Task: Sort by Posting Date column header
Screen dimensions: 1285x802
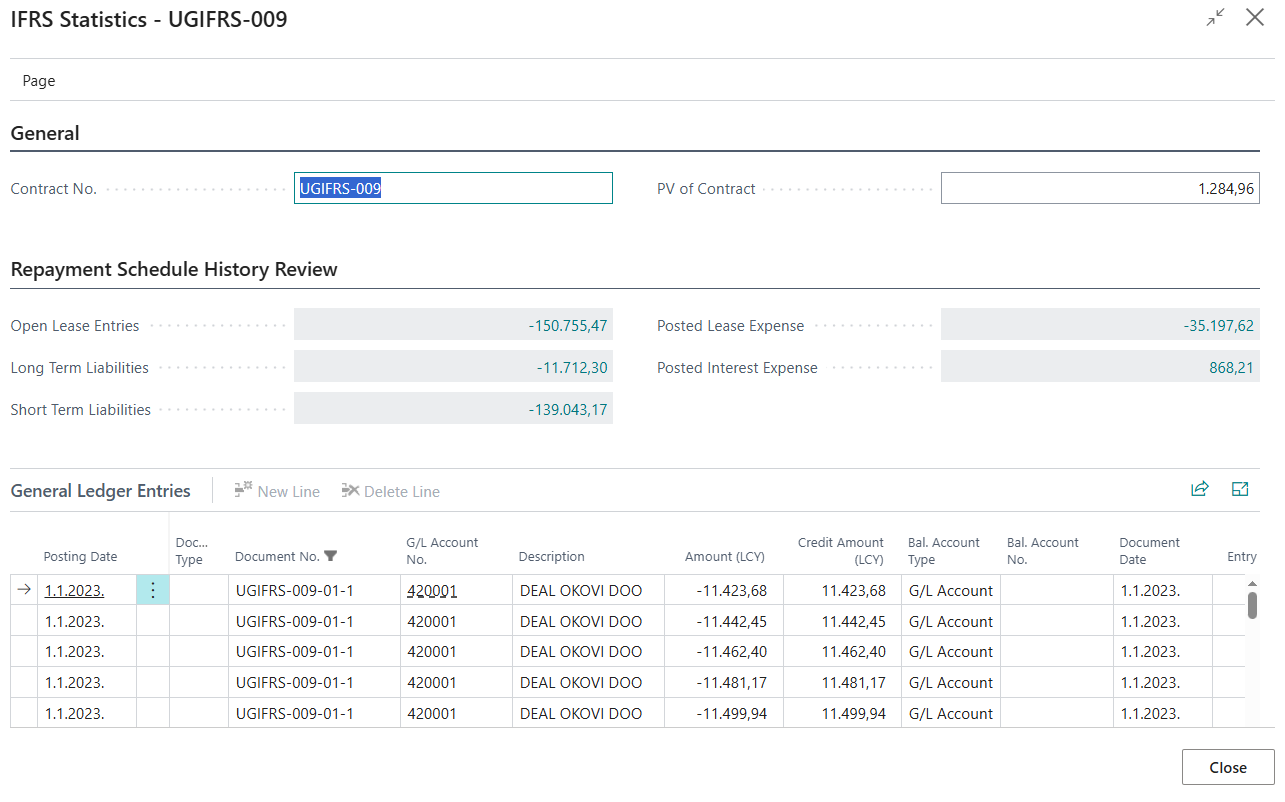Action: click(x=80, y=557)
